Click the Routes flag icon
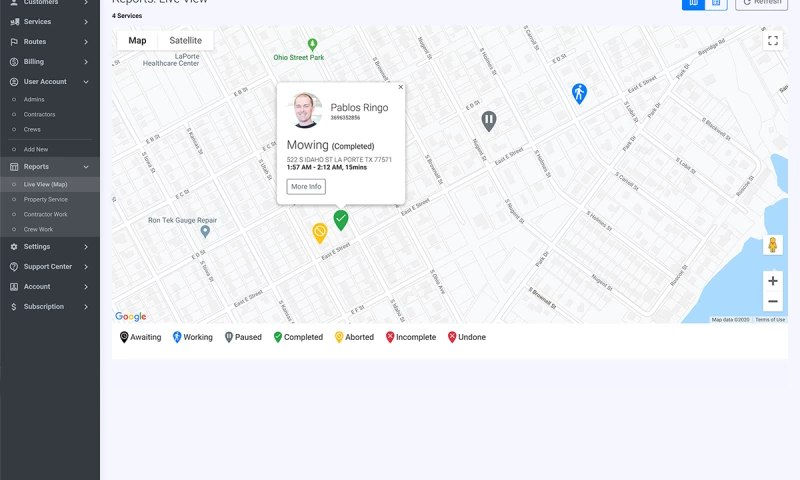Screen dimensions: 800x480 (14, 42)
